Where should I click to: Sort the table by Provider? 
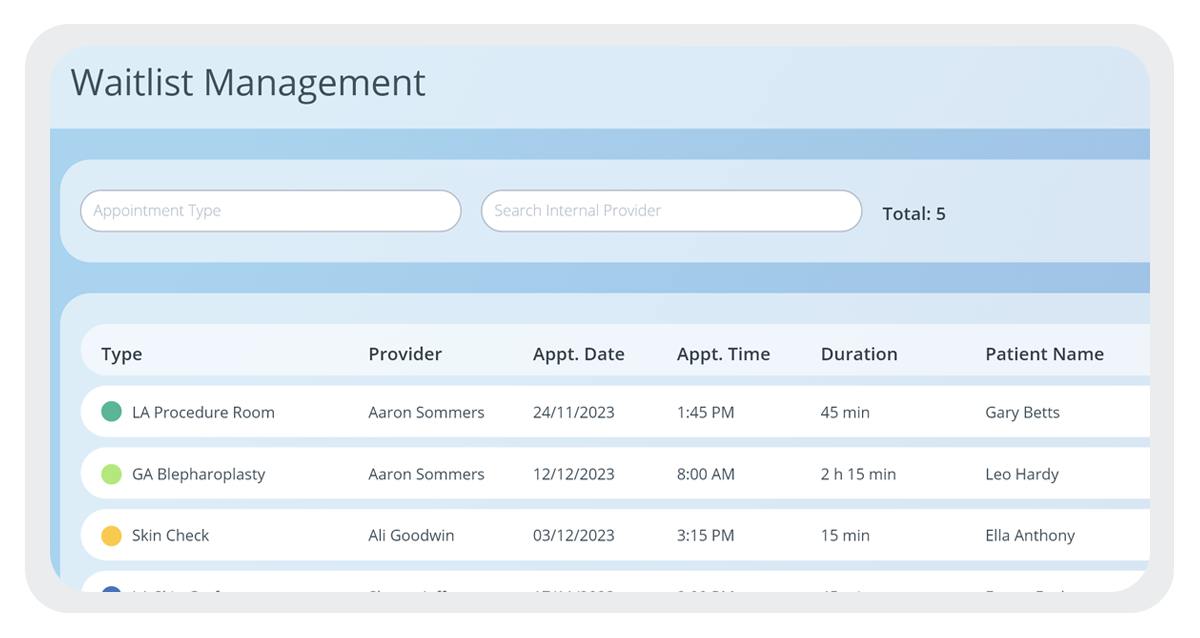[405, 353]
